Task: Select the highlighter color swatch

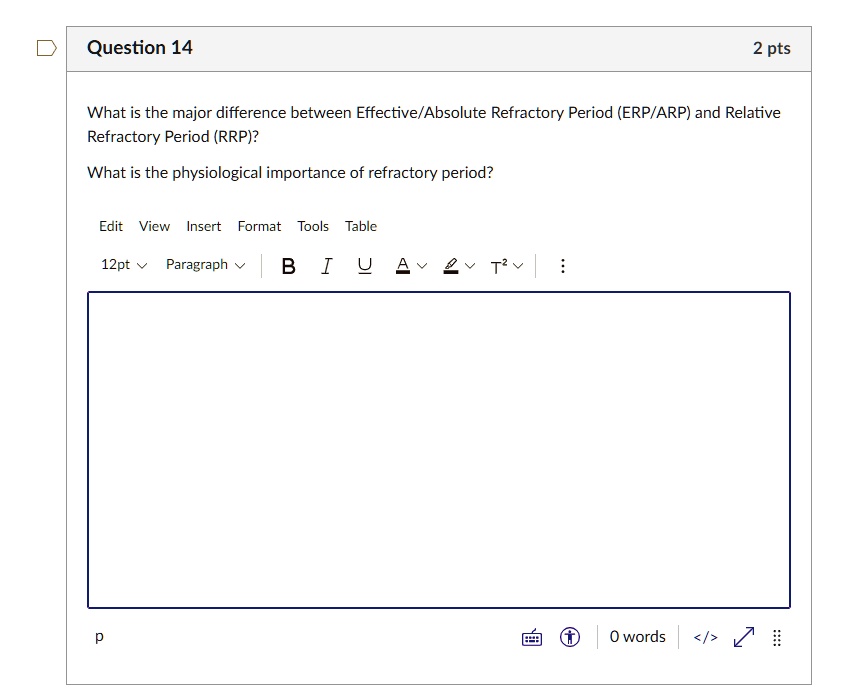Action: pos(451,265)
